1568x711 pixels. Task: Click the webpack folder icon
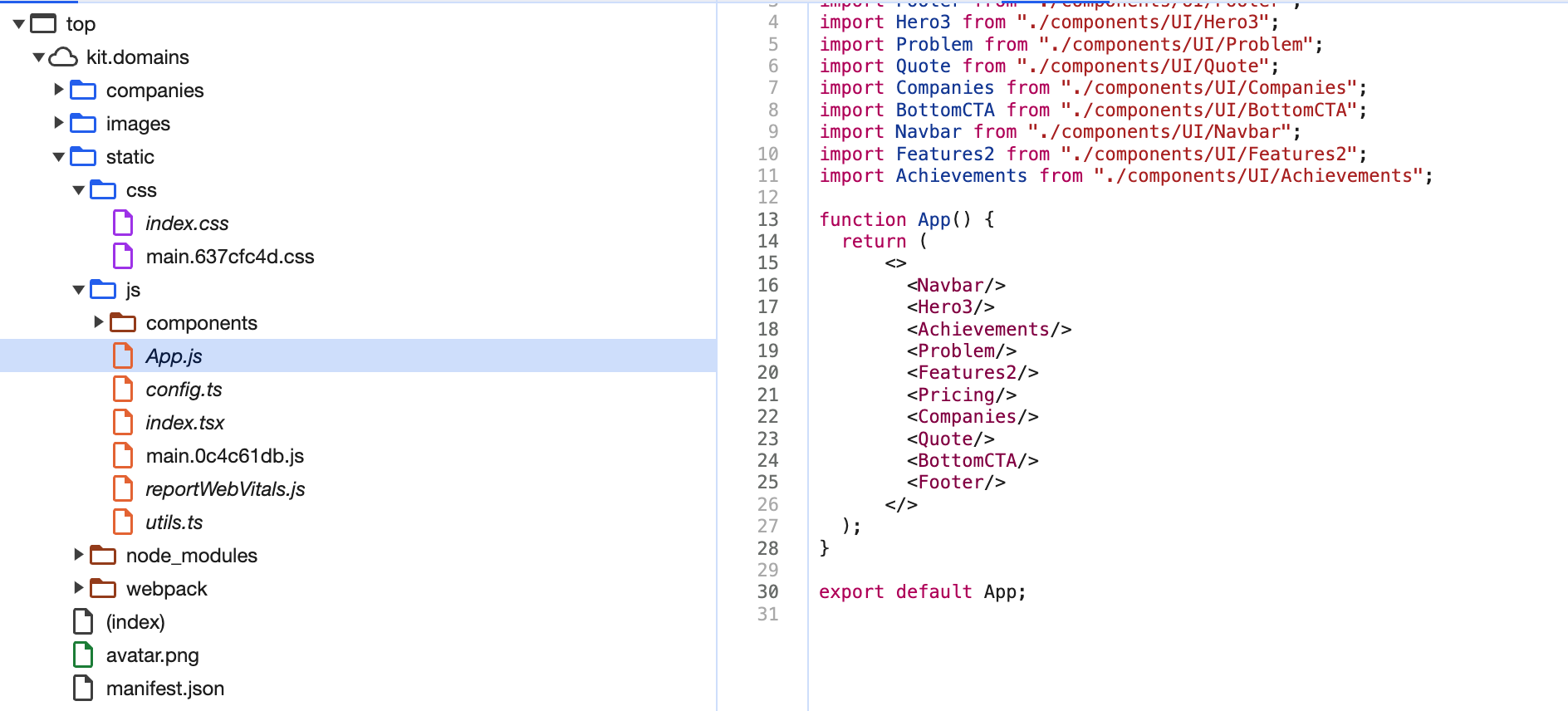click(x=103, y=589)
